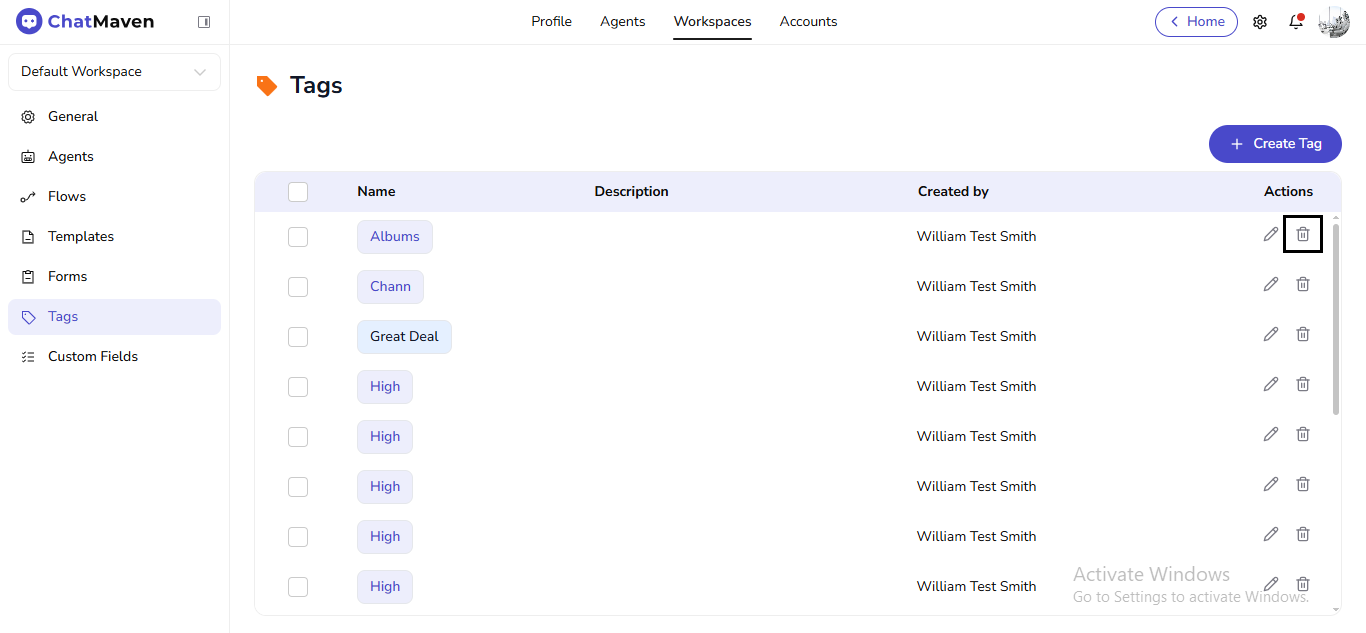This screenshot has height=633, width=1366.
Task: Go to the Accounts tab
Action: (x=808, y=22)
